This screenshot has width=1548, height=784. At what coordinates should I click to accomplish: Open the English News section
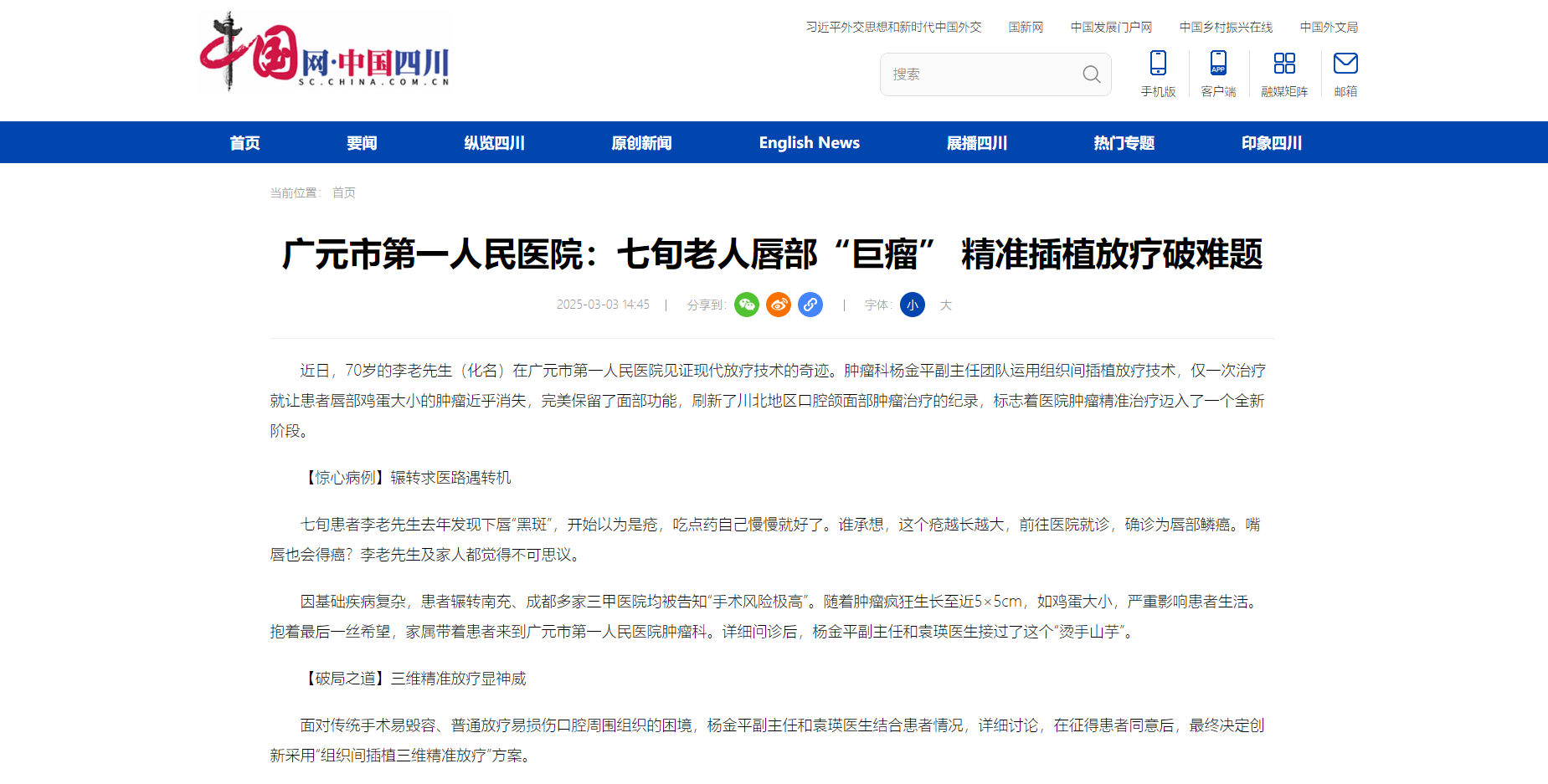tap(809, 143)
